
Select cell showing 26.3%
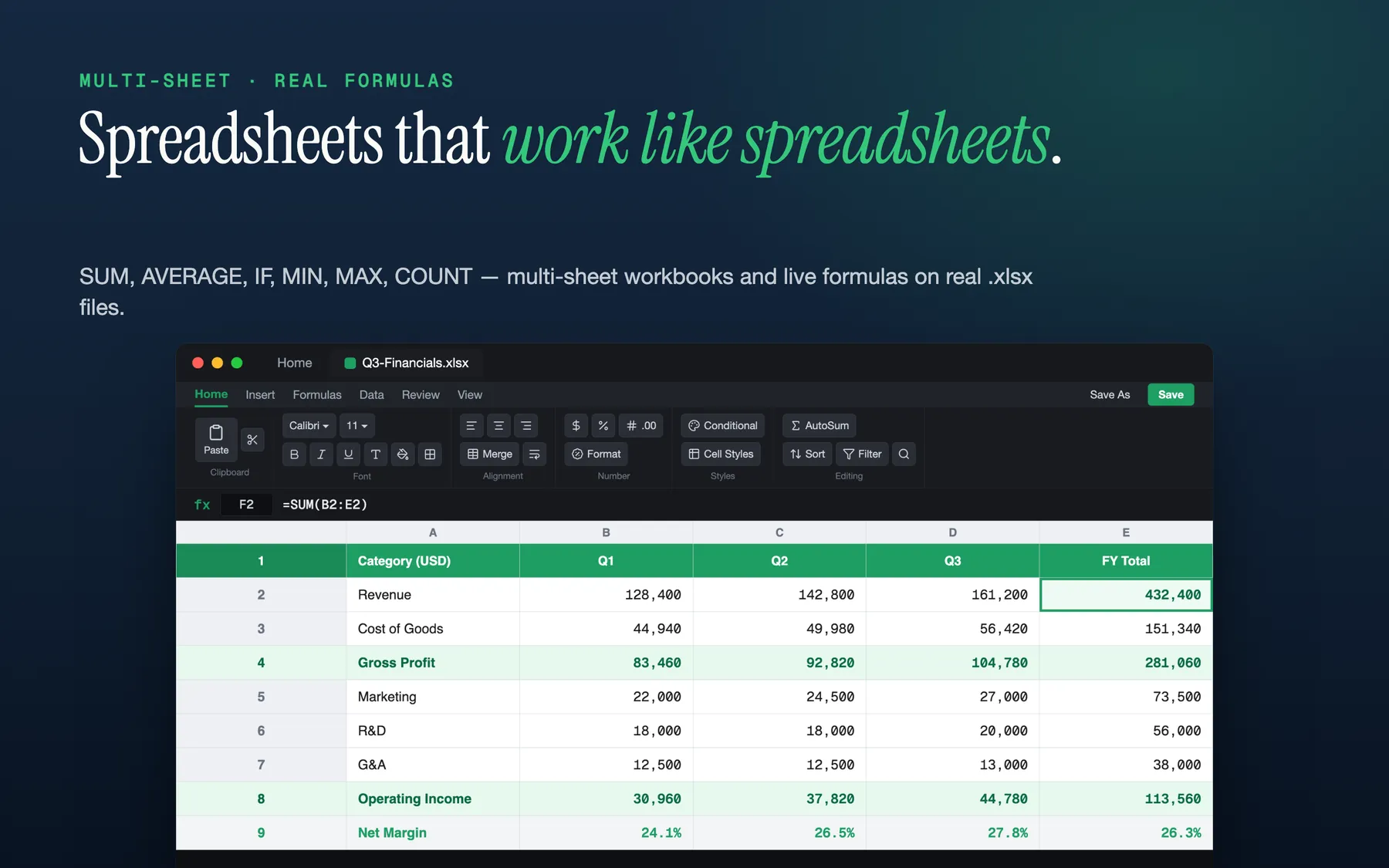[x=1126, y=833]
